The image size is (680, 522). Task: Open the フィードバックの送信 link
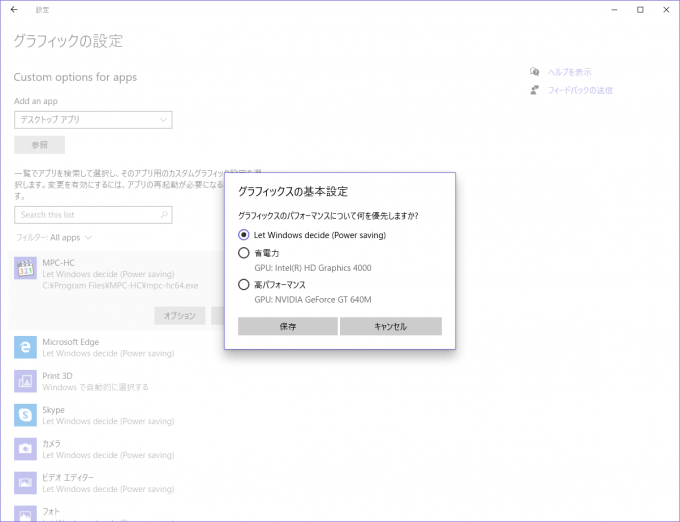tap(580, 90)
